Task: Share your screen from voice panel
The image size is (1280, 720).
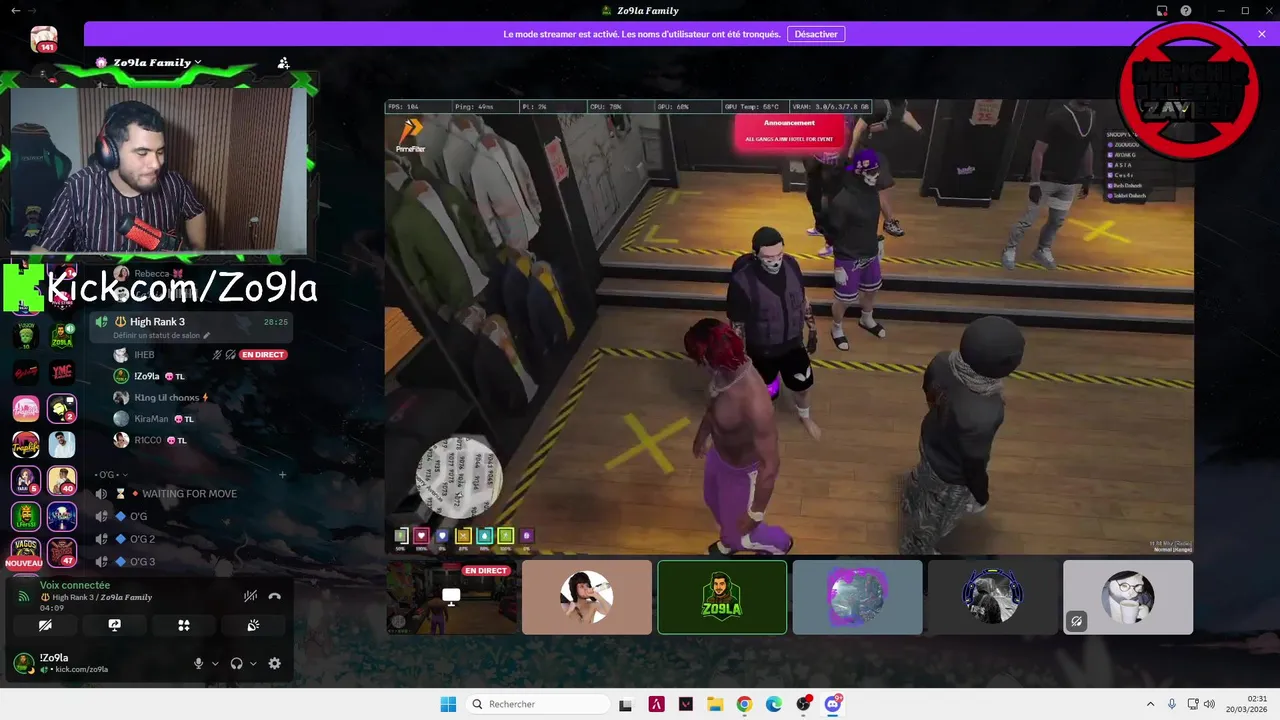Action: (115, 625)
